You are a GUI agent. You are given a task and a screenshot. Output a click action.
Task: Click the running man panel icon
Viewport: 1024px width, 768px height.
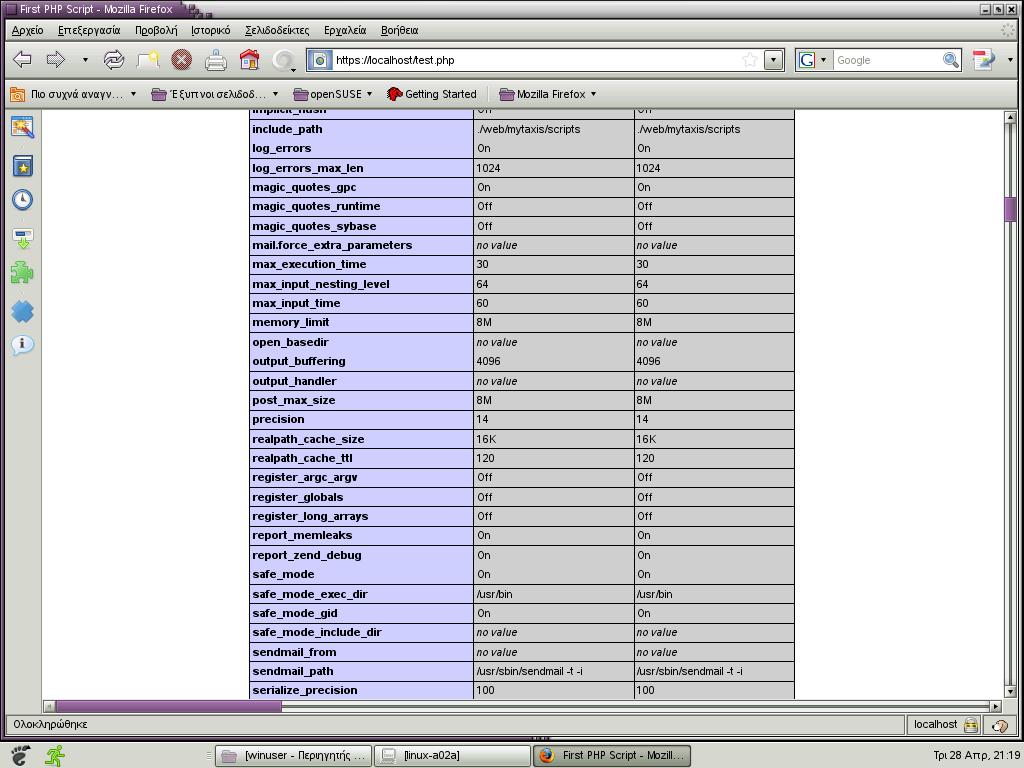tap(55, 756)
